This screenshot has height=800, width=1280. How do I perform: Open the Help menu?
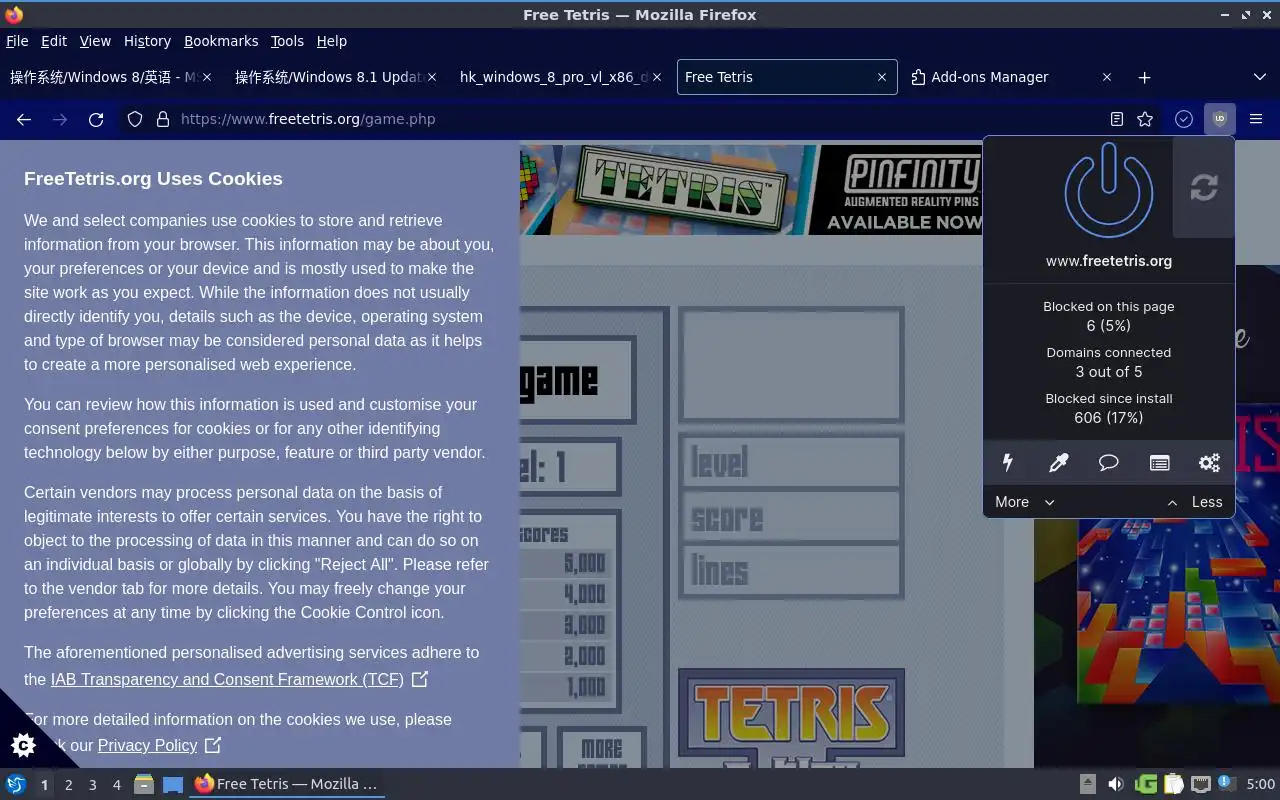point(332,41)
